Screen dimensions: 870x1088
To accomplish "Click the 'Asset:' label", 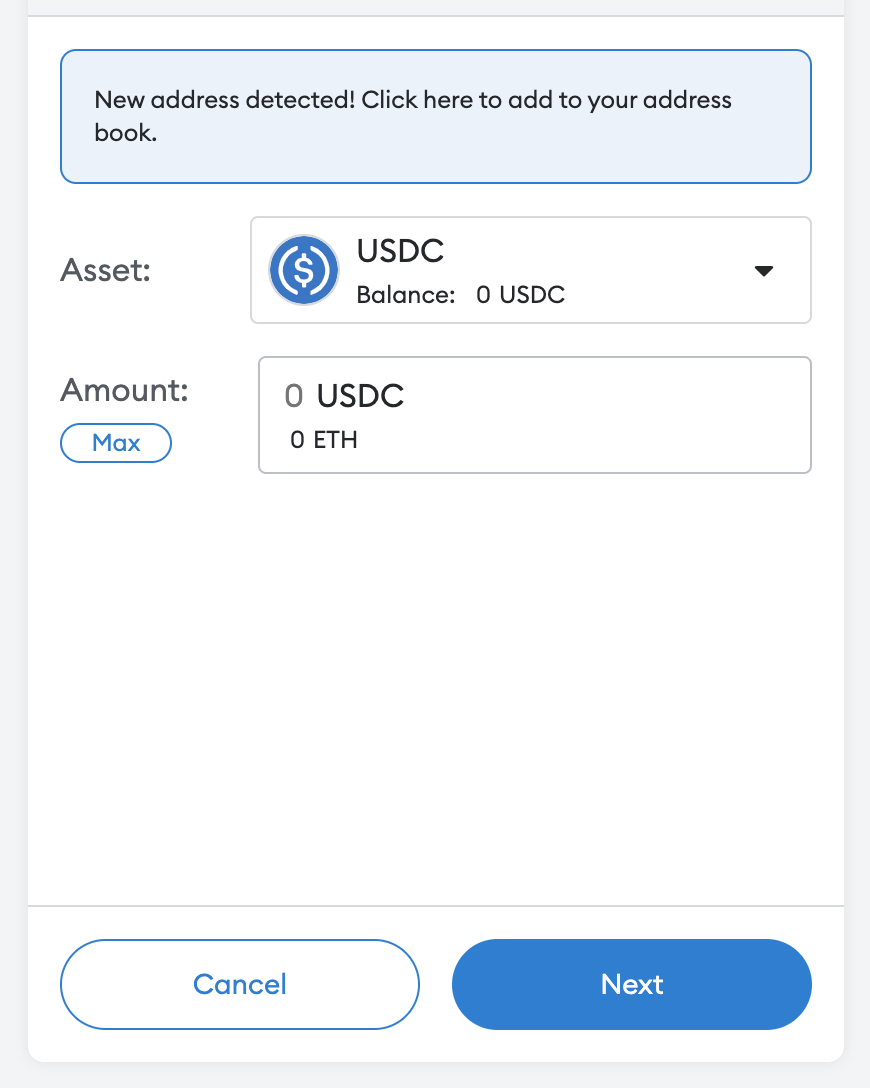I will click(x=105, y=270).
